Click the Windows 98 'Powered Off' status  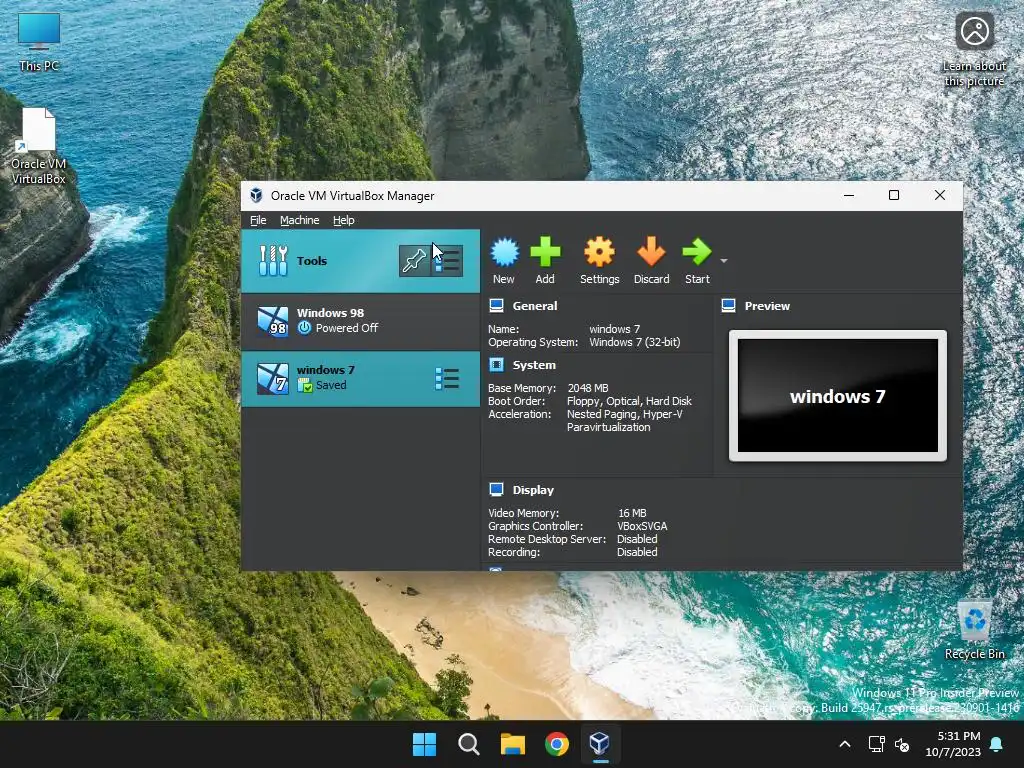tap(347, 328)
